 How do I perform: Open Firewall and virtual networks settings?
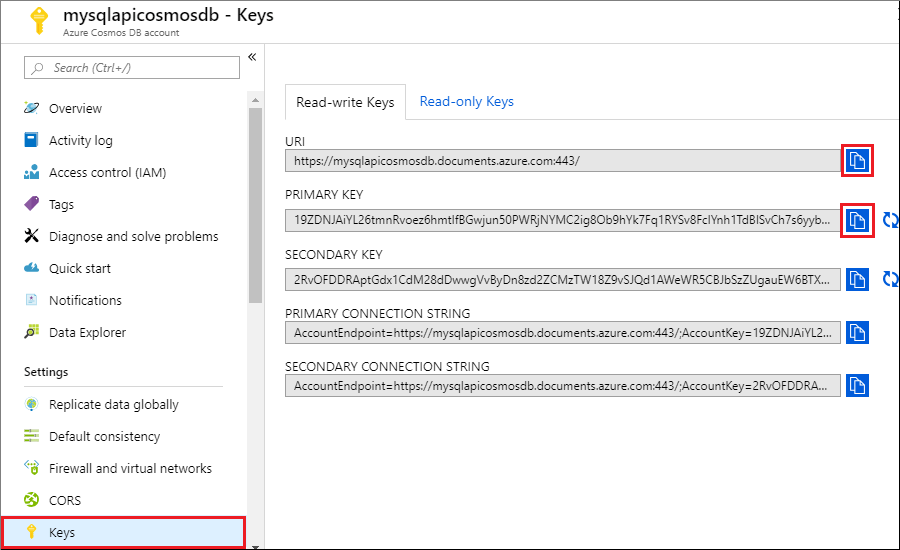[130, 468]
